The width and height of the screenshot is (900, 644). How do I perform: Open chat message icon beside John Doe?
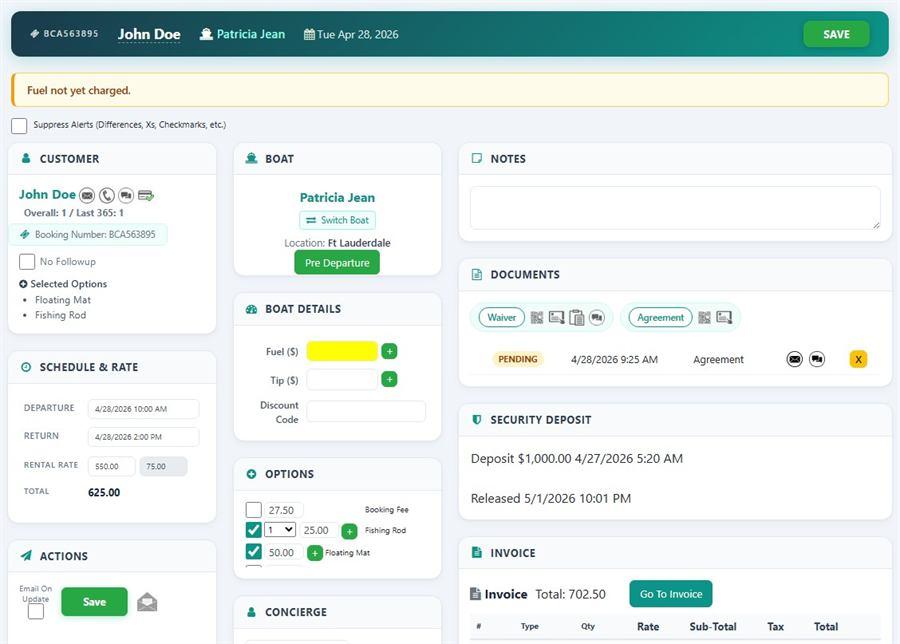tap(126, 196)
